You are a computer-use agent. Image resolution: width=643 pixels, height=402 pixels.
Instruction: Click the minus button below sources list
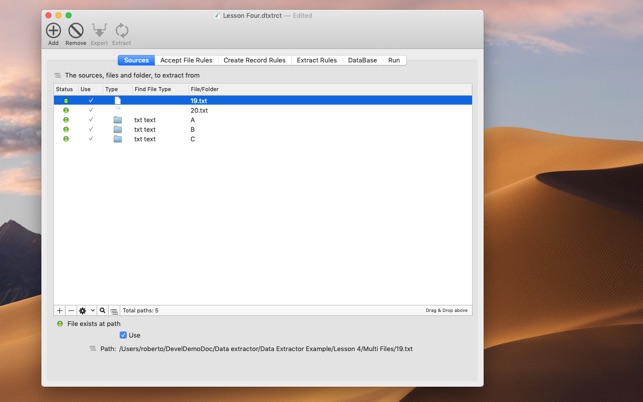pos(71,311)
